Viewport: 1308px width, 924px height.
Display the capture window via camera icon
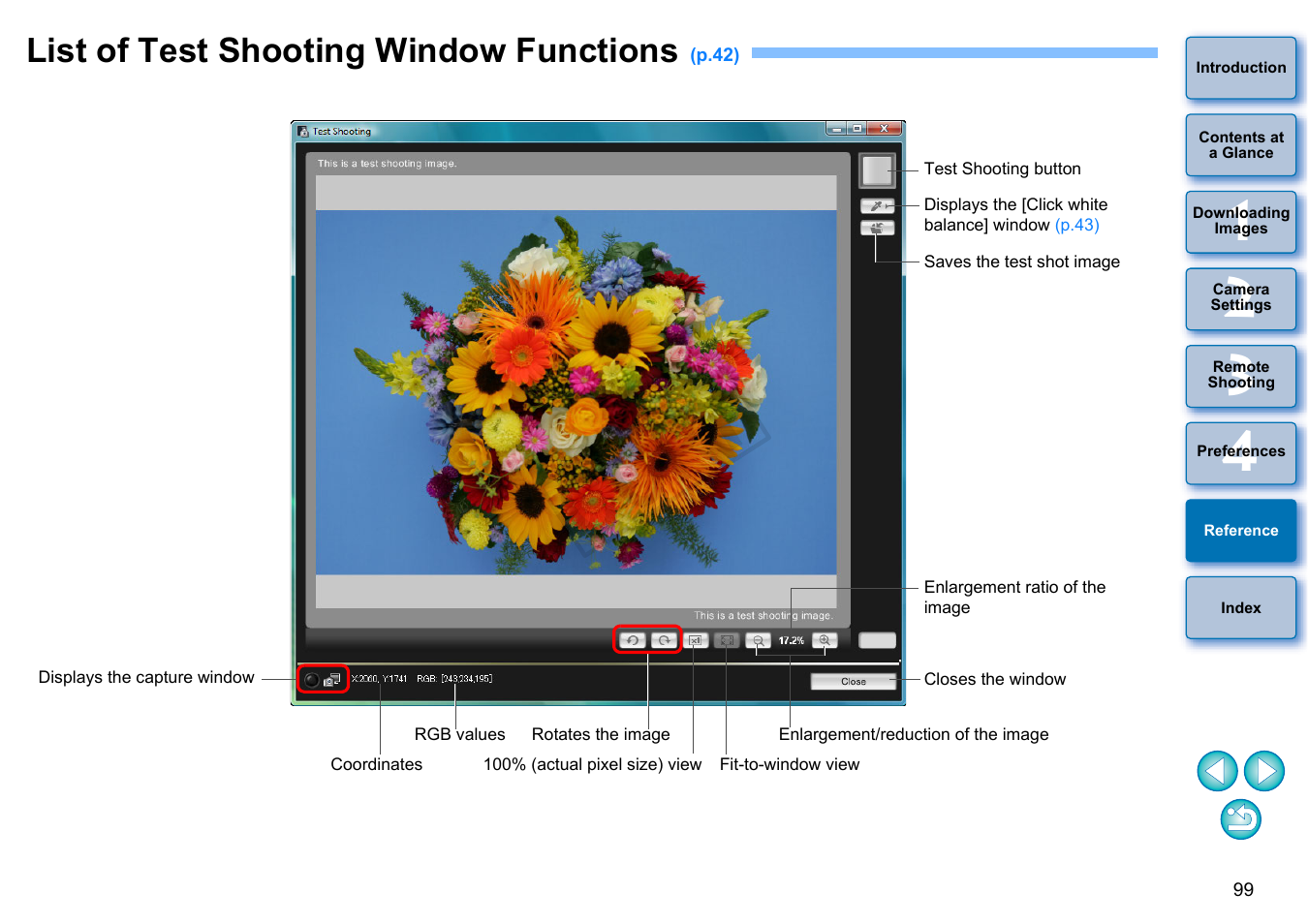coord(332,680)
